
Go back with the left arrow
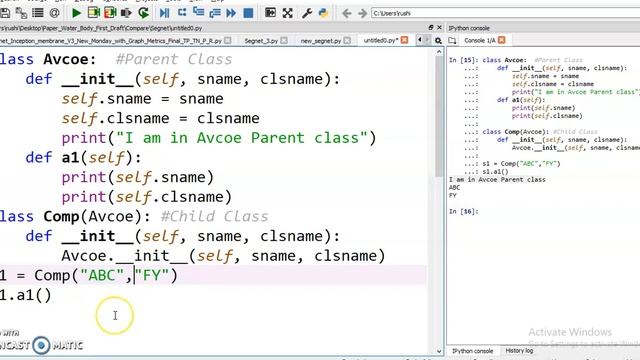pos(347,13)
